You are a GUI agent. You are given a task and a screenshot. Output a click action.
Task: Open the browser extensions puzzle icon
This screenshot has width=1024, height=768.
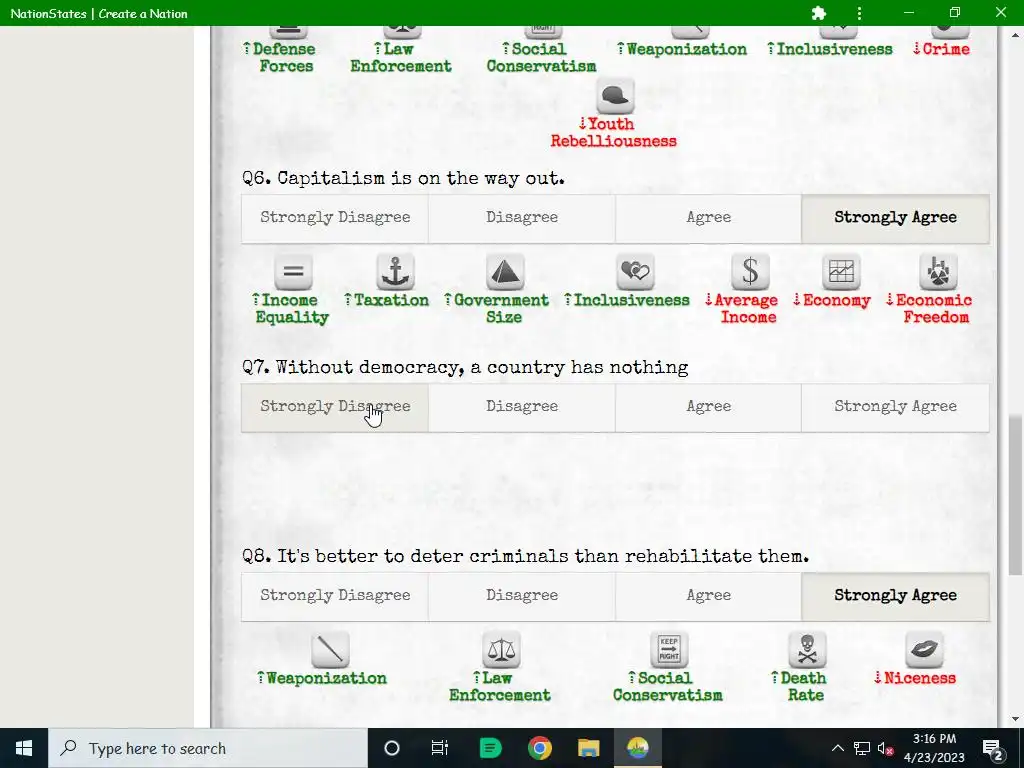(x=818, y=13)
